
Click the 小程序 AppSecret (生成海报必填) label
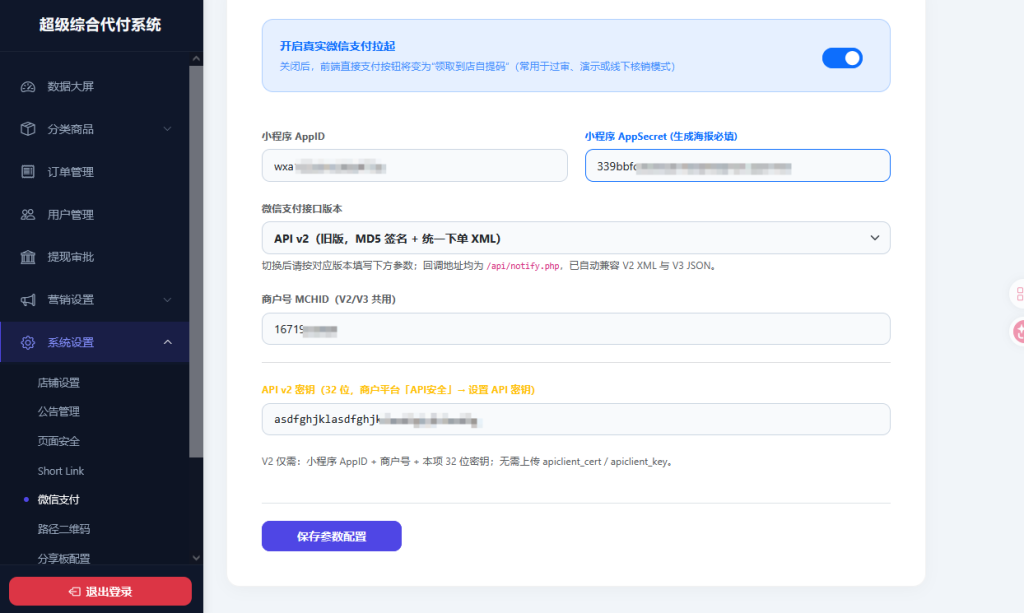pyautogui.click(x=661, y=136)
